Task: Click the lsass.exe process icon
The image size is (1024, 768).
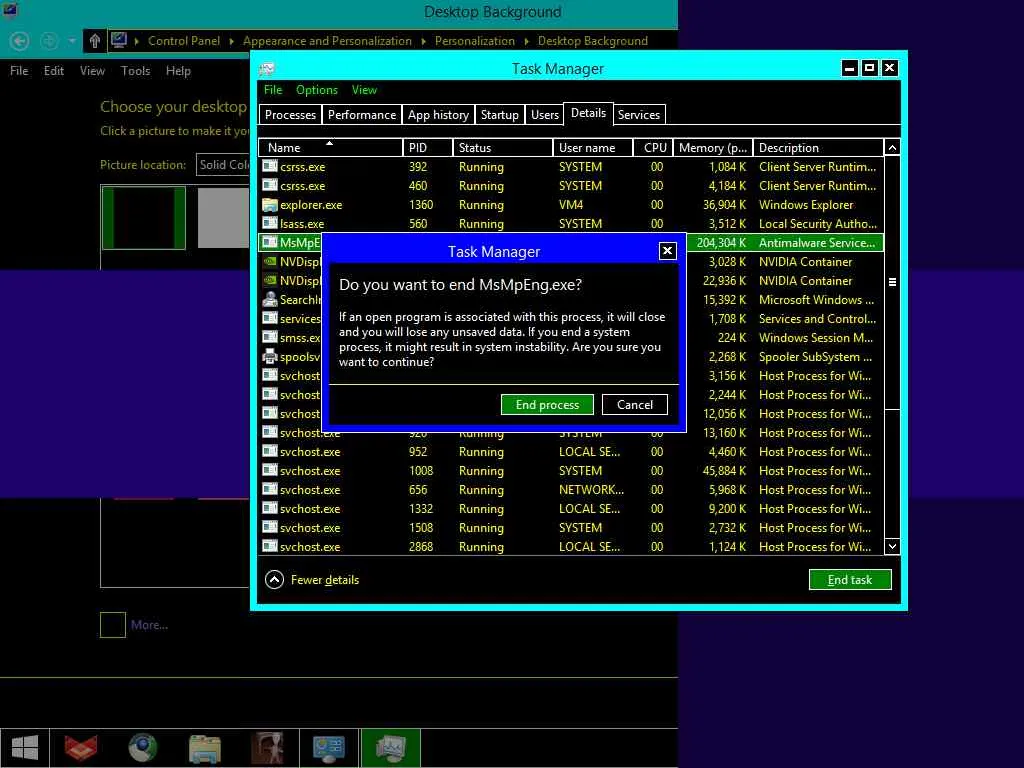Action: pos(270,223)
